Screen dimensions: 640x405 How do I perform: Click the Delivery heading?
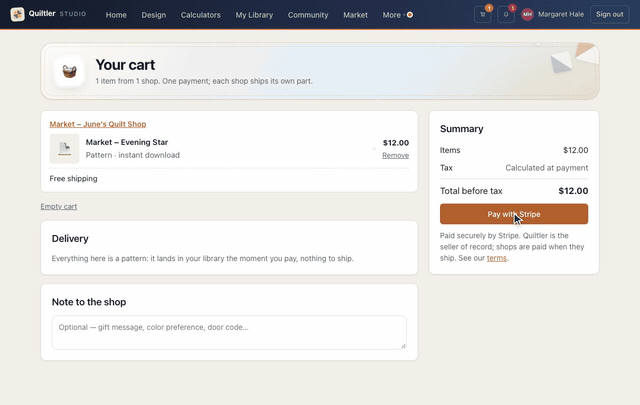[x=70, y=238]
